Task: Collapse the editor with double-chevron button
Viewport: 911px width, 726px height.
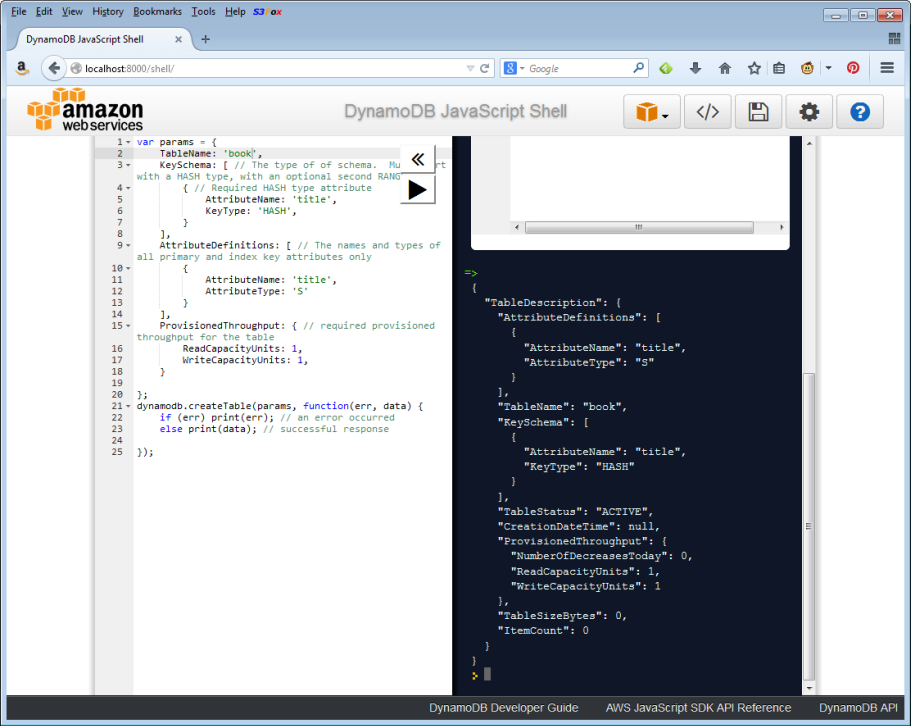Action: click(x=417, y=159)
